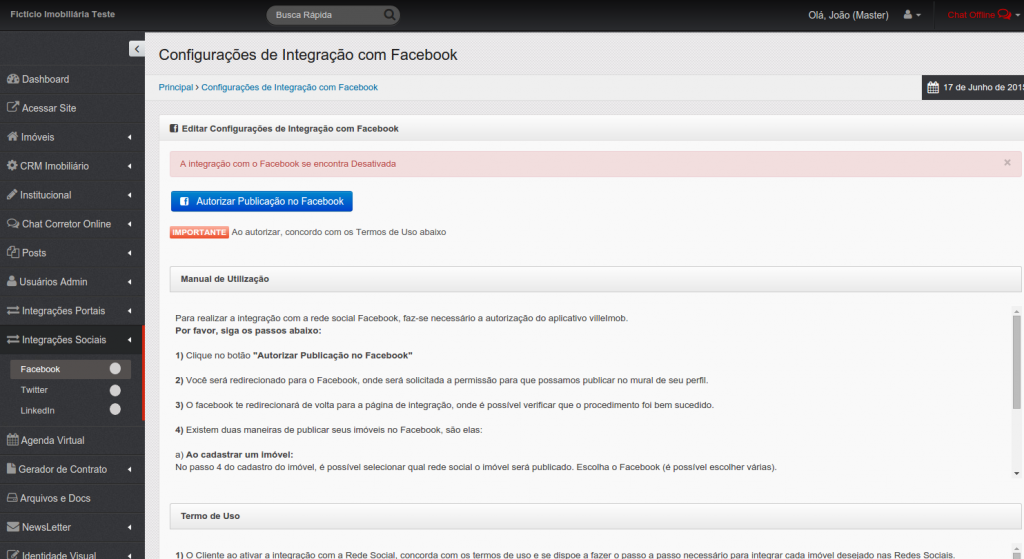Screen dimensions: 1024x559
Task: Select the Facebook submenu item
Action: [x=71, y=369]
